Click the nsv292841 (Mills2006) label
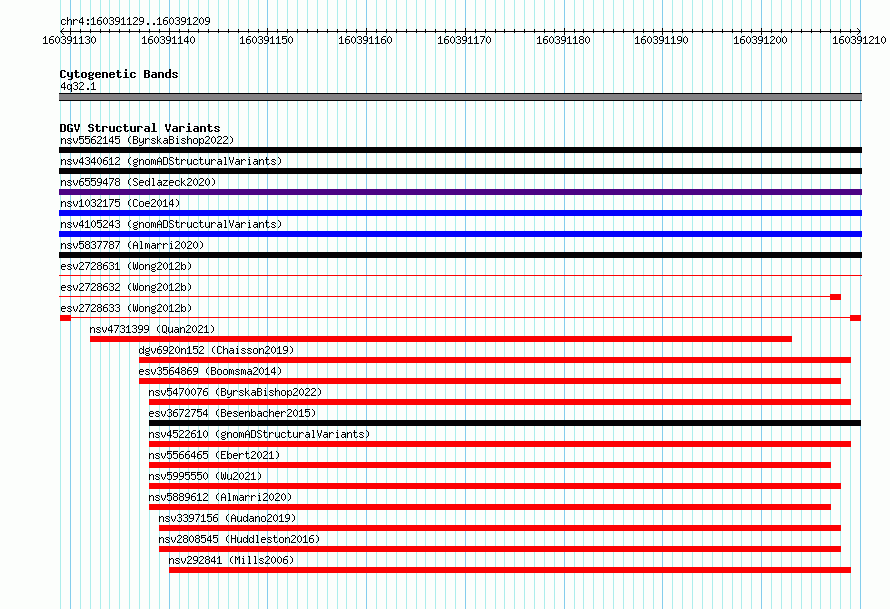 [231, 560]
